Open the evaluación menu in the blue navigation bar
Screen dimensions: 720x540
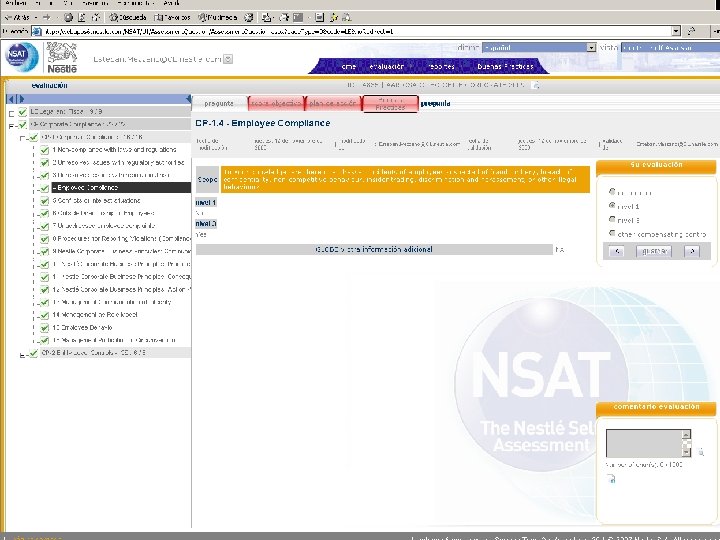(x=387, y=67)
